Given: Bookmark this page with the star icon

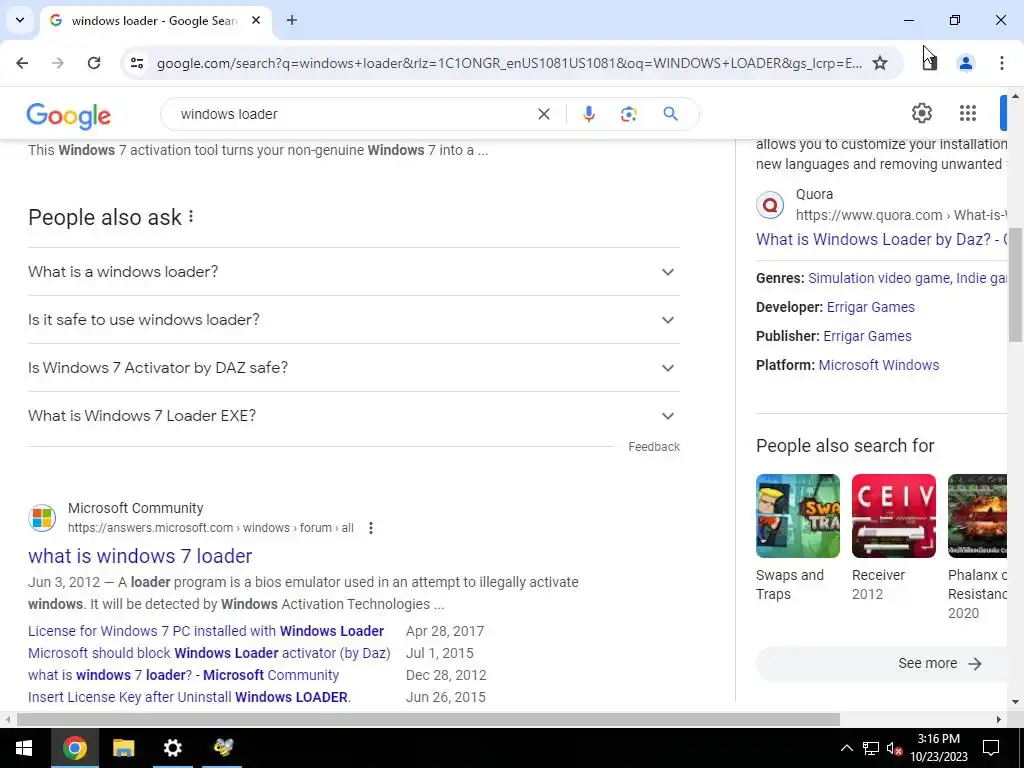Looking at the screenshot, I should tap(880, 63).
